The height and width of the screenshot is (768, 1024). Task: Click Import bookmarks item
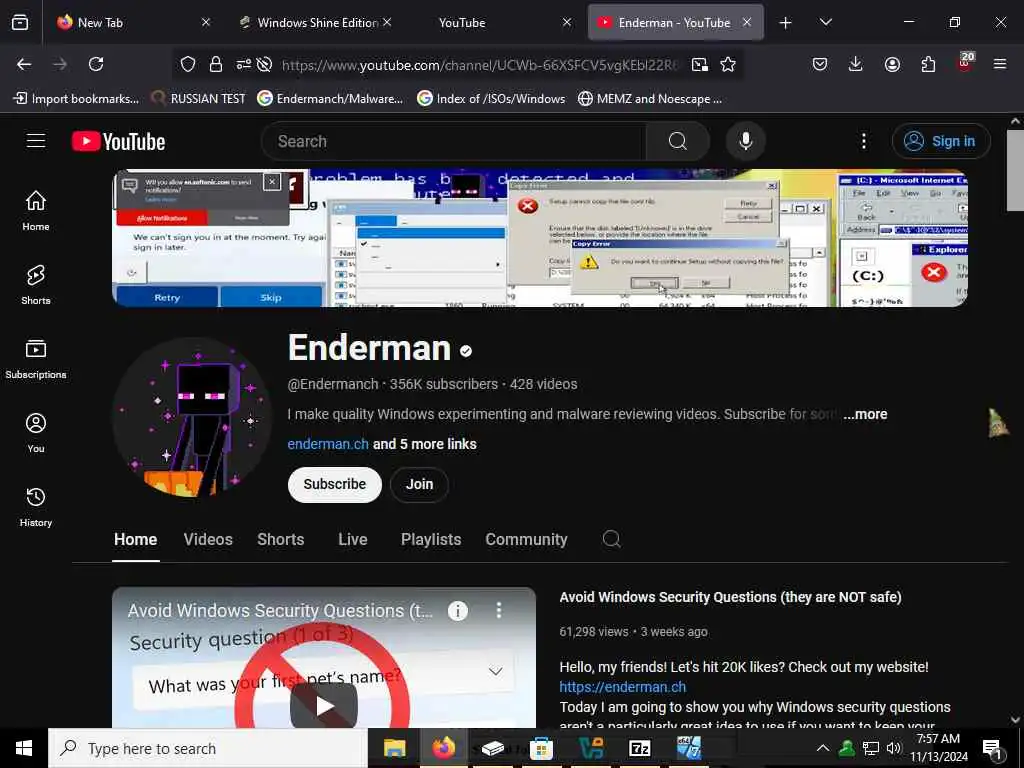pyautogui.click(x=76, y=99)
